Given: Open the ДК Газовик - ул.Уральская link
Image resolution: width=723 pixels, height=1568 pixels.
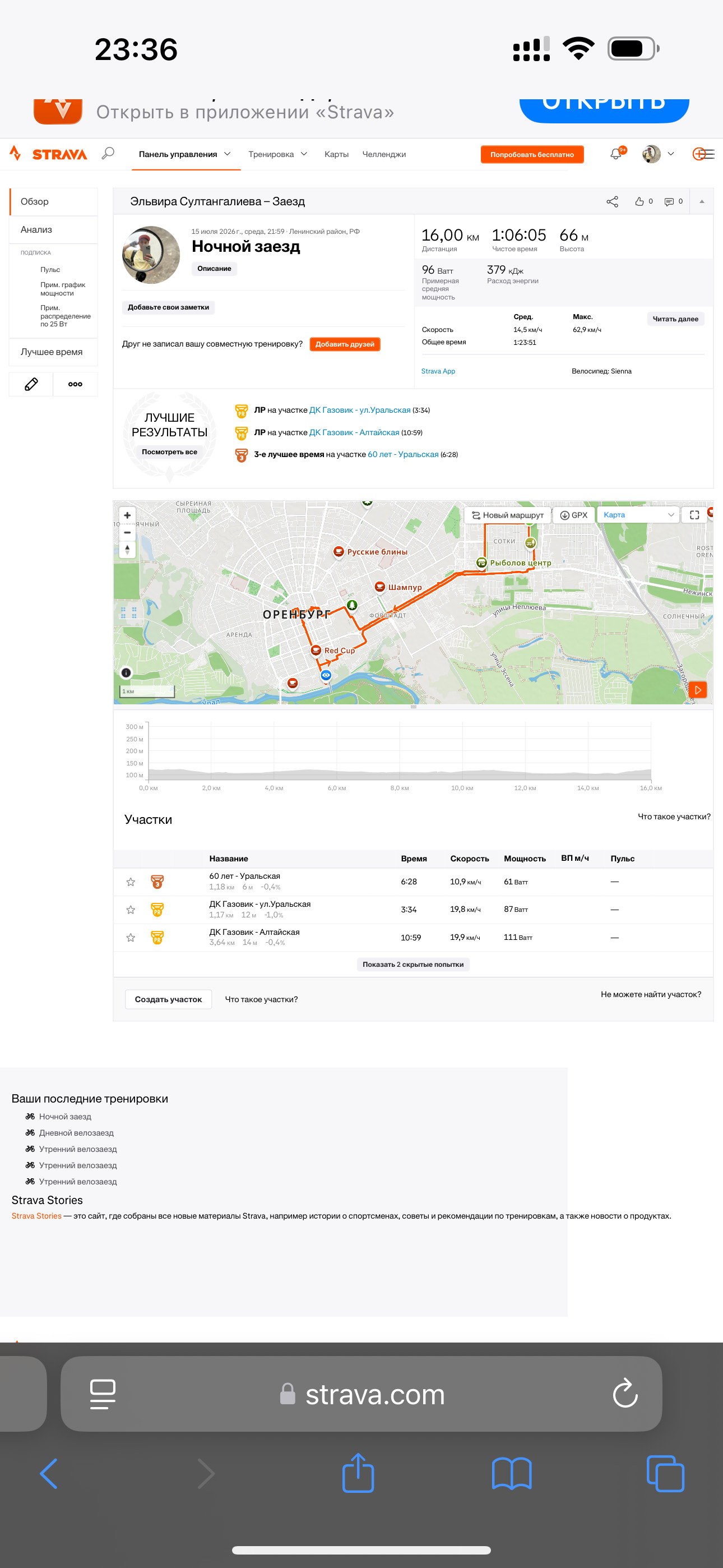Looking at the screenshot, I should (360, 411).
